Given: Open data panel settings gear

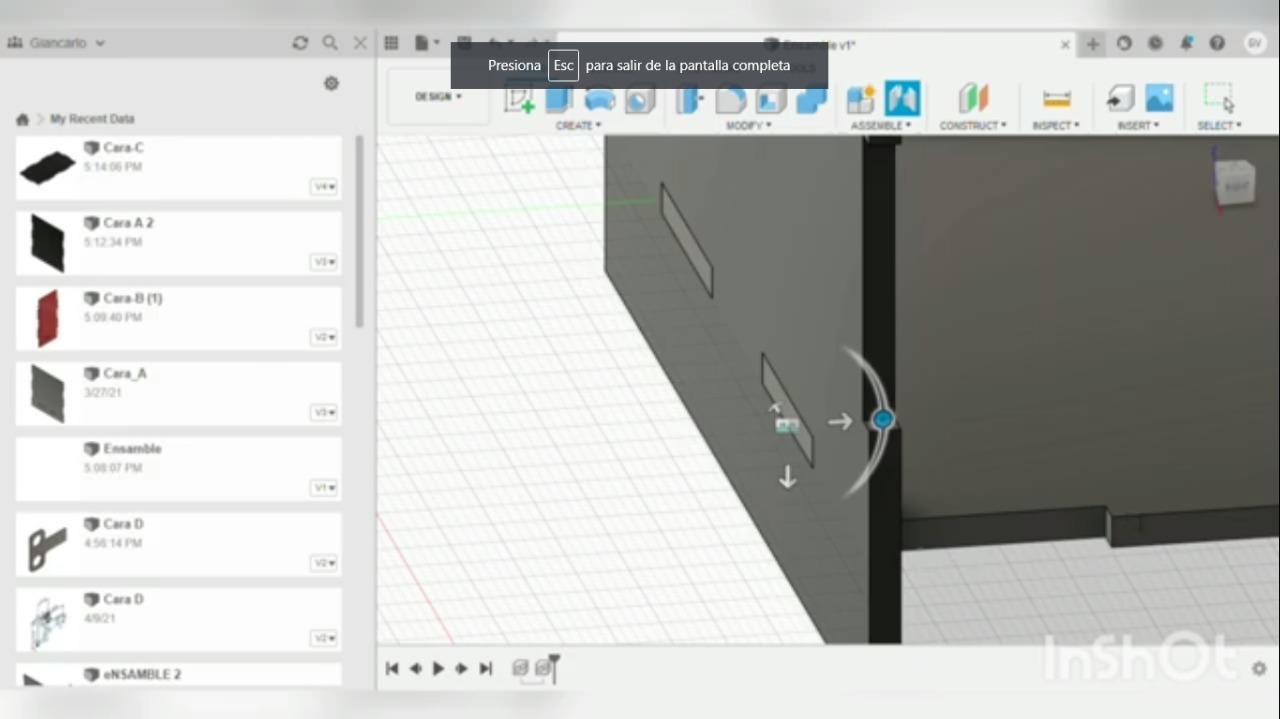Looking at the screenshot, I should click(332, 84).
